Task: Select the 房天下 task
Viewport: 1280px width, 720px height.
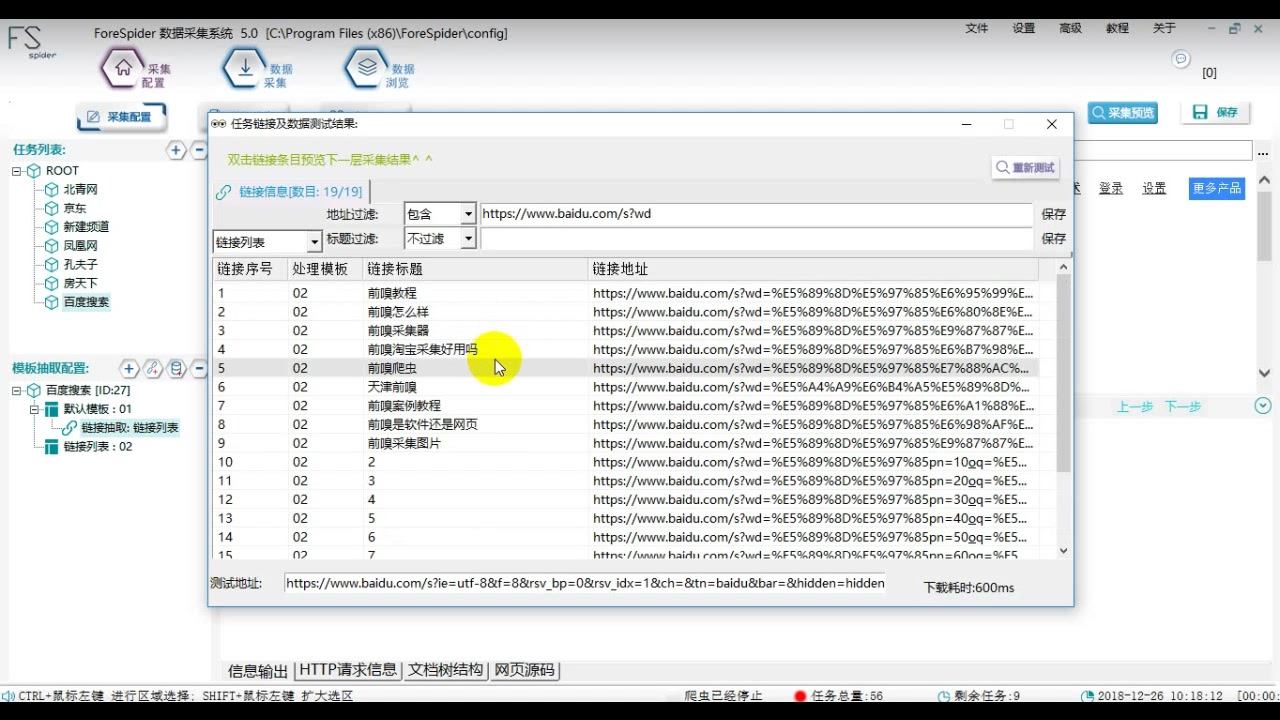Action: pyautogui.click(x=80, y=284)
